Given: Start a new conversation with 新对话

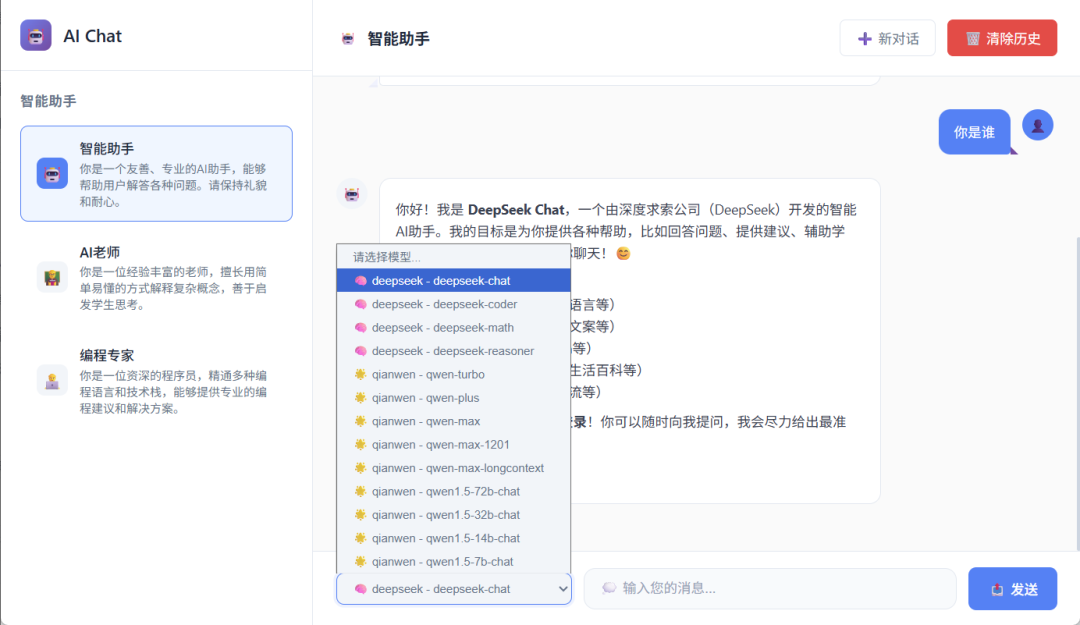Looking at the screenshot, I should pyautogui.click(x=887, y=38).
